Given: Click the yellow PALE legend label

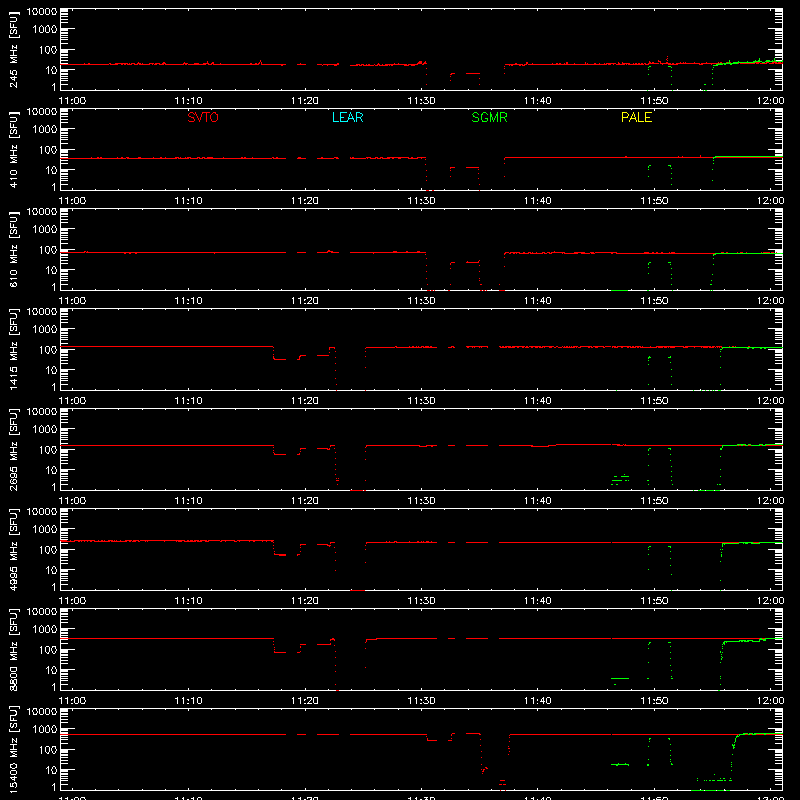Looking at the screenshot, I should (x=636, y=117).
